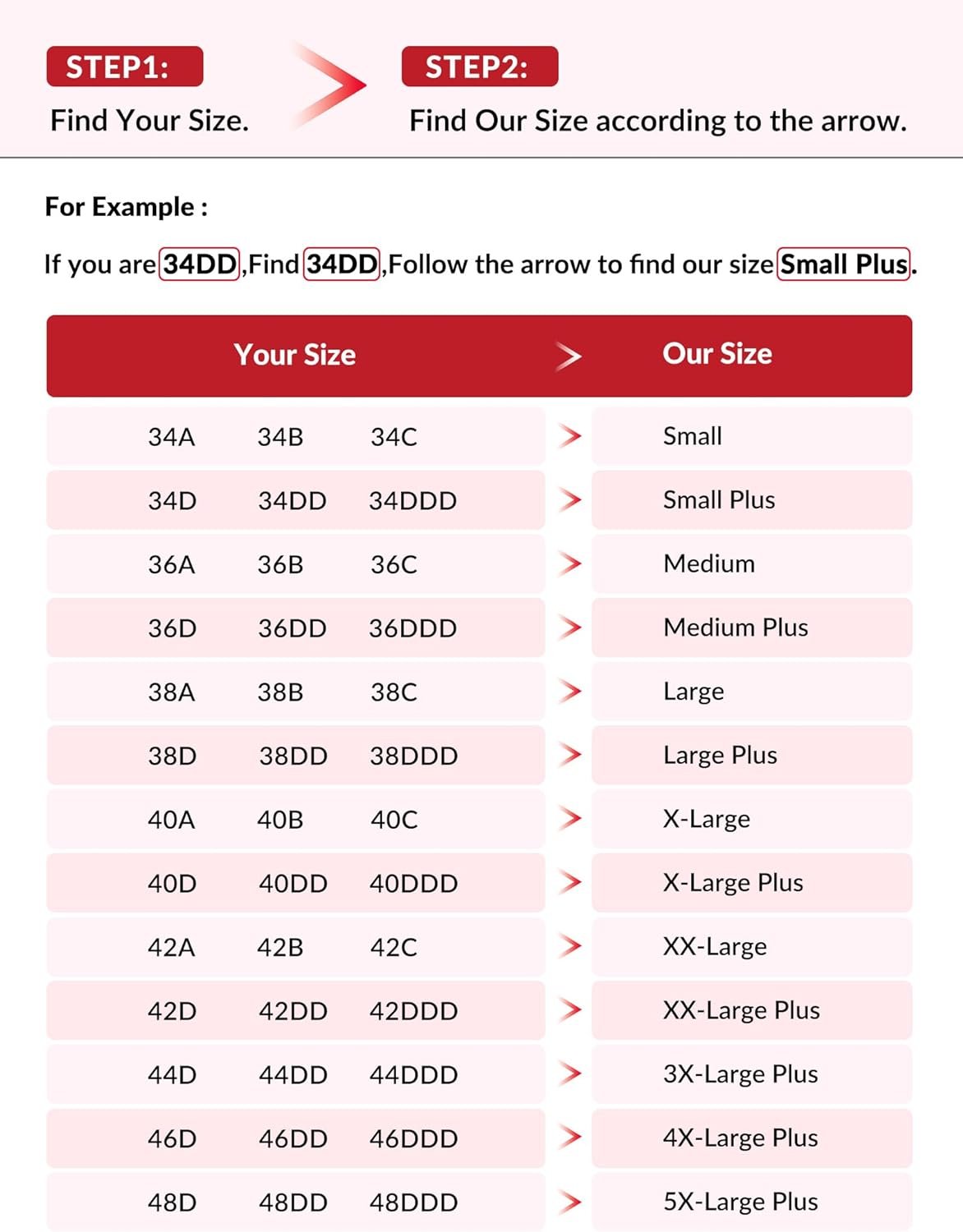Click the 44D size entry
The image size is (963, 1232).
click(x=172, y=1075)
